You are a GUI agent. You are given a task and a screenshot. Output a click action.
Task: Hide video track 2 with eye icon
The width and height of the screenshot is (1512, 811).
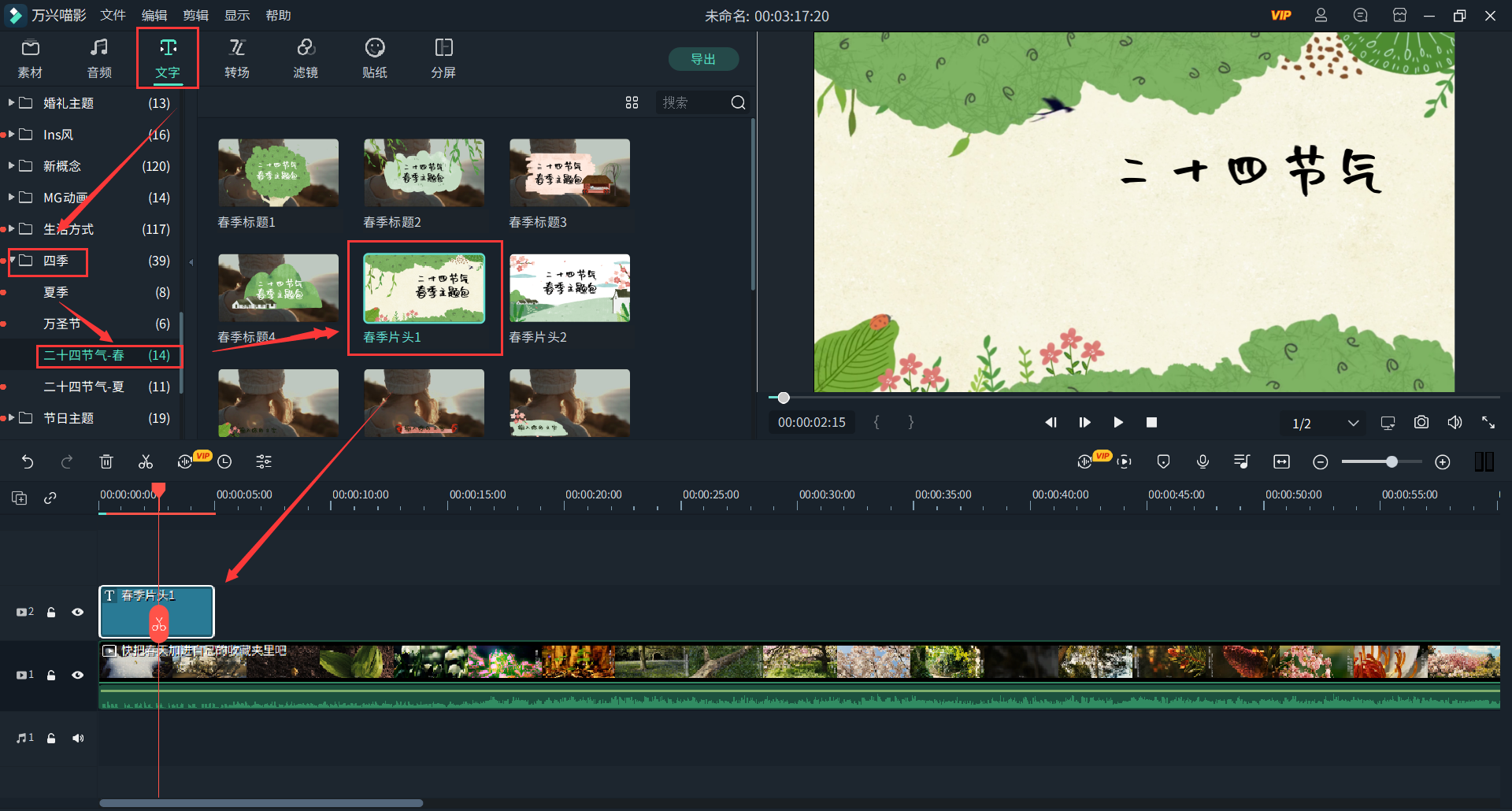tap(77, 612)
